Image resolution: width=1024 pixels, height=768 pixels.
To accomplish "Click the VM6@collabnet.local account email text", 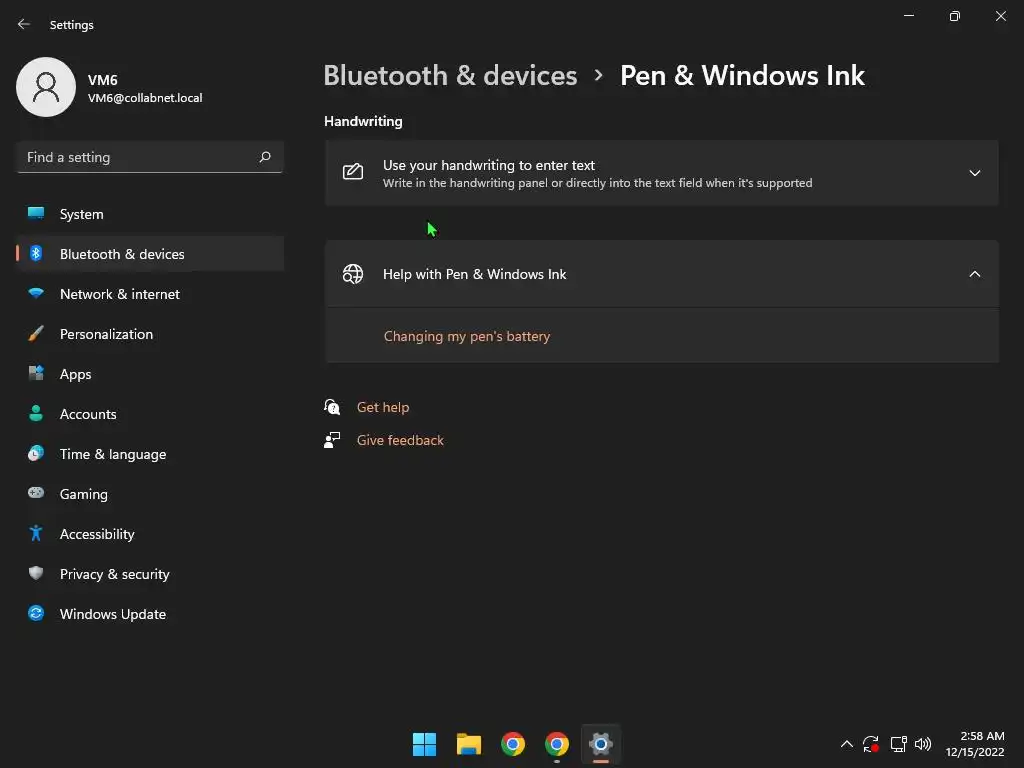I will [145, 98].
